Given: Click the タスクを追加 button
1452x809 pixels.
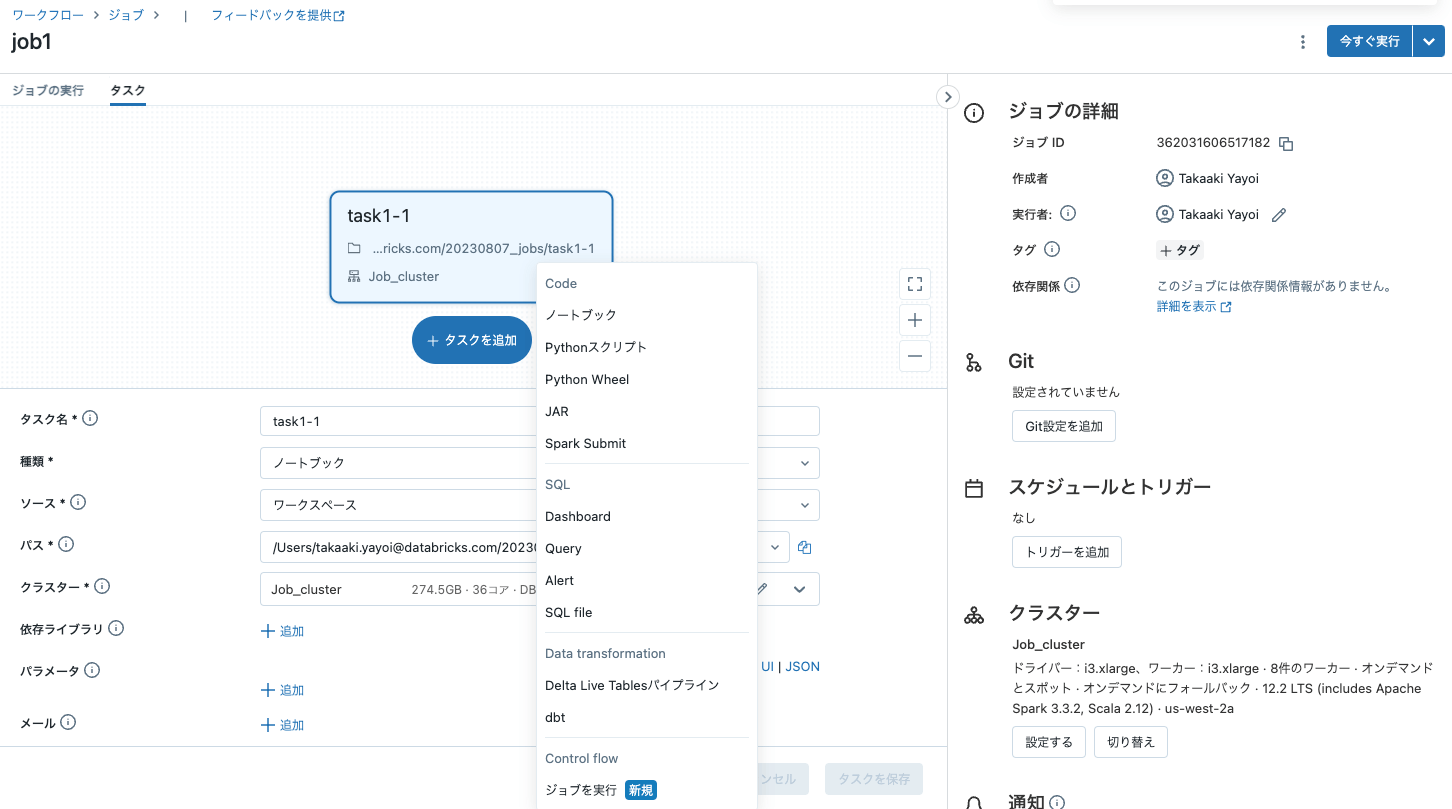Looking at the screenshot, I should tap(471, 340).
